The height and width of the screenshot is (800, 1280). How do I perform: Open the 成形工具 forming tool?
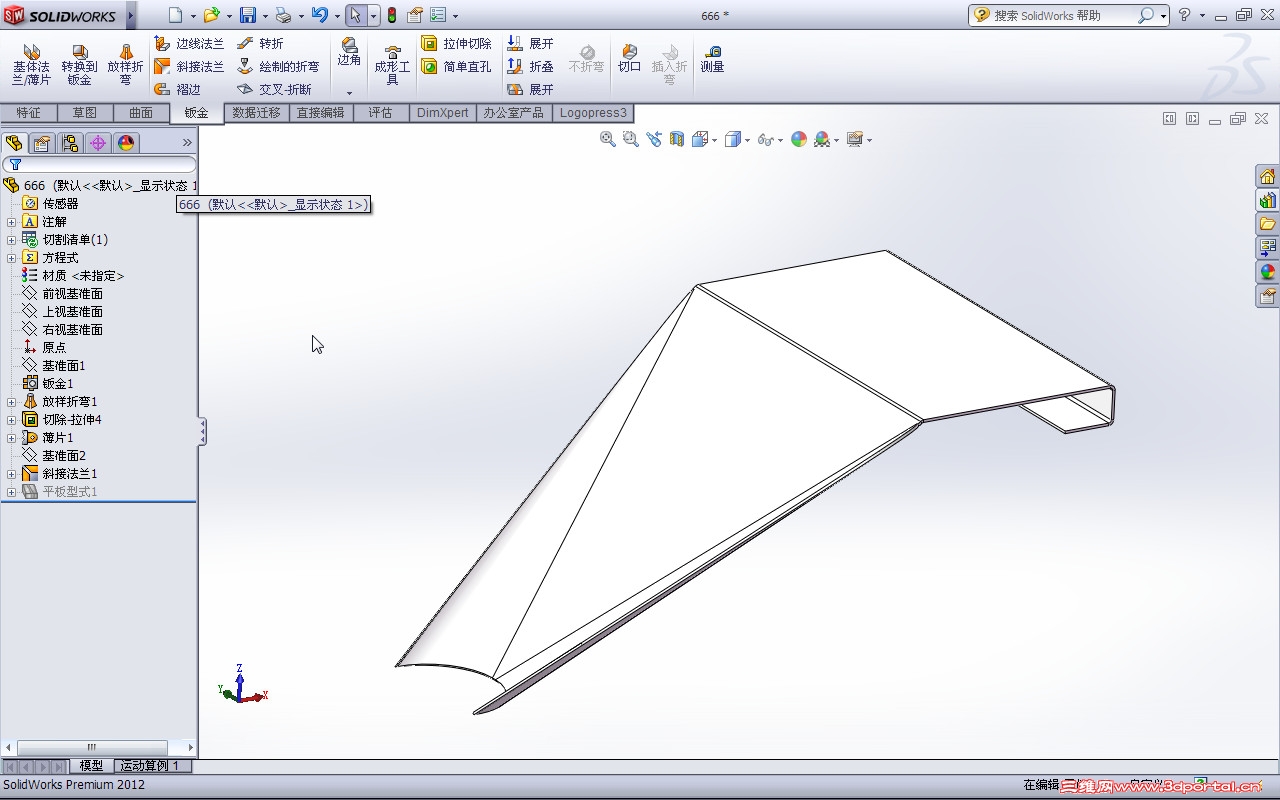click(x=392, y=64)
